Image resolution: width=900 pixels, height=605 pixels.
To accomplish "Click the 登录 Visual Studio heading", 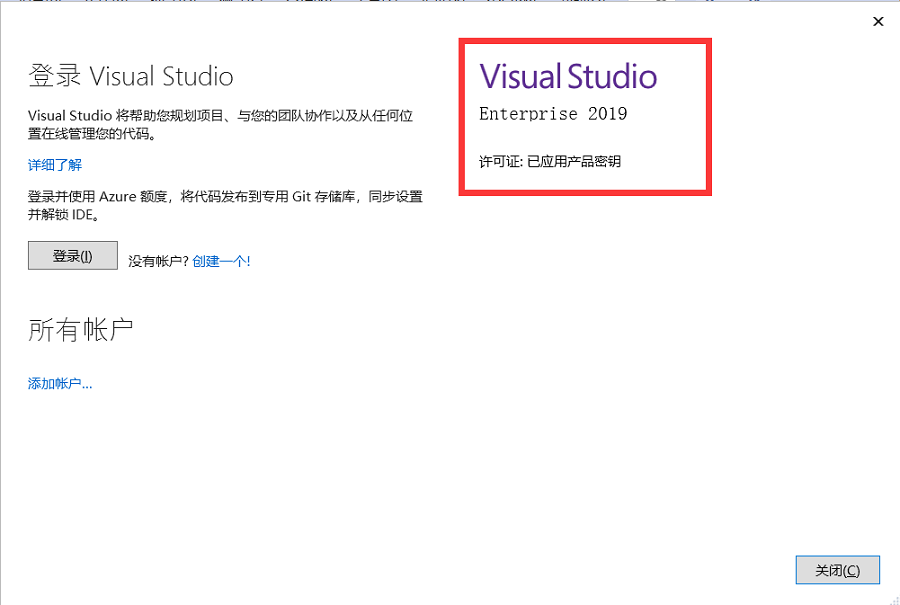I will point(131,76).
